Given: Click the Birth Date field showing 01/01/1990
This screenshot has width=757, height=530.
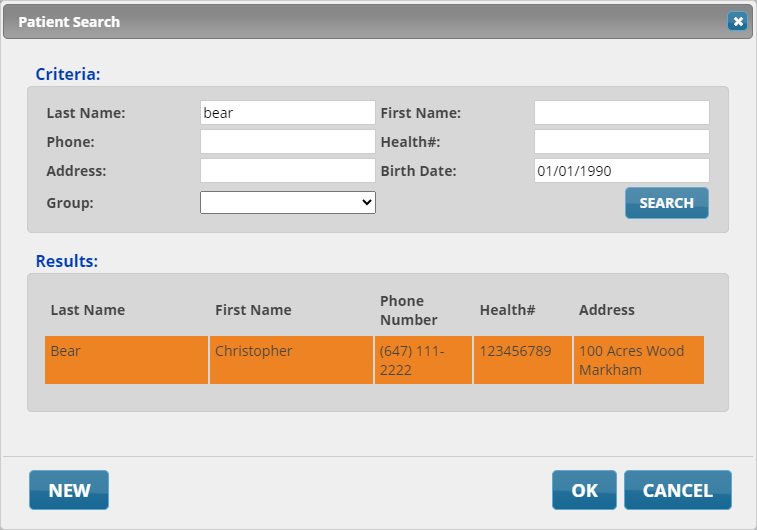Looking at the screenshot, I should (x=621, y=171).
